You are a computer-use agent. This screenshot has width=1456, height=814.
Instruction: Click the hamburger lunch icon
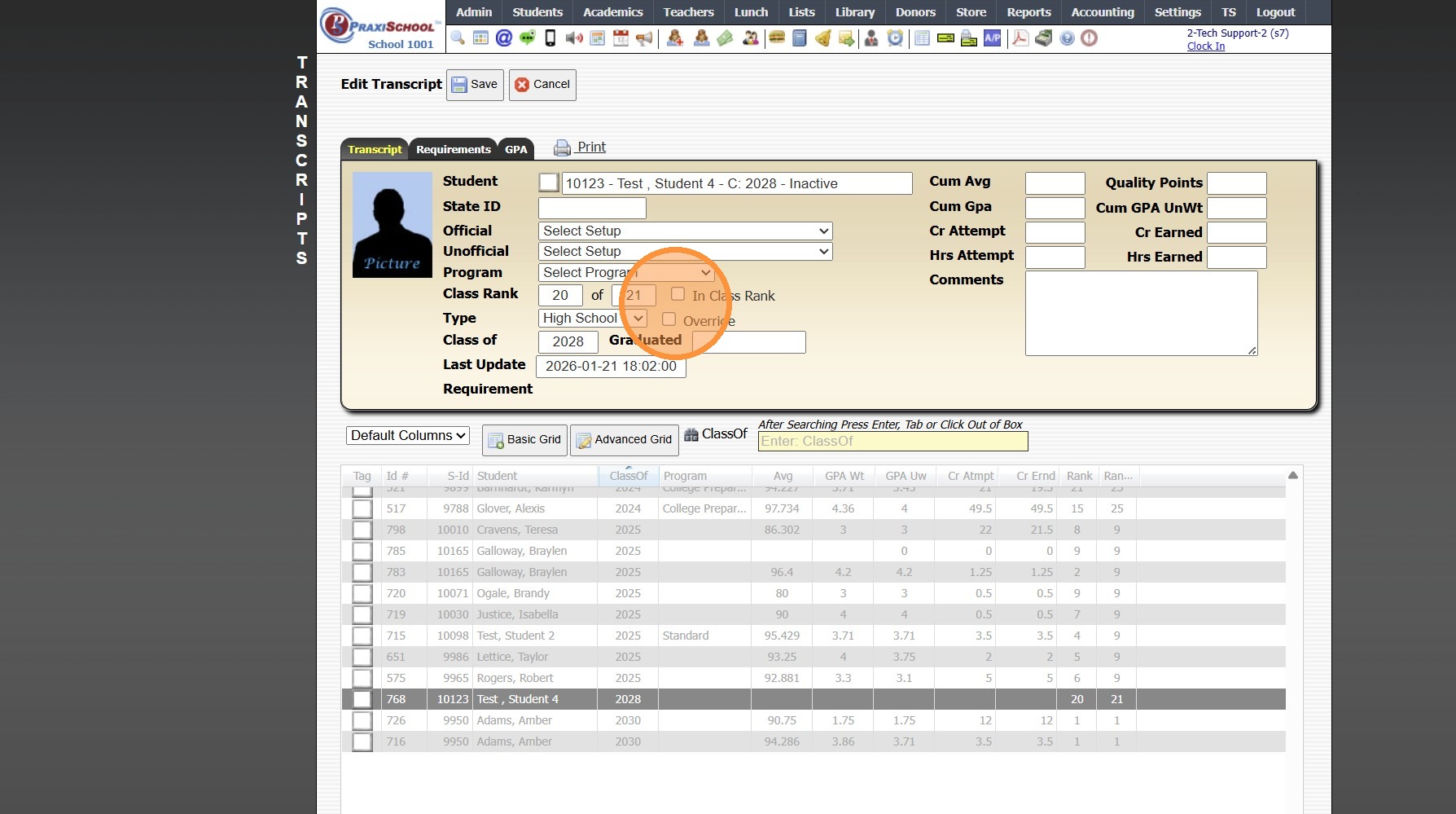coord(777,38)
